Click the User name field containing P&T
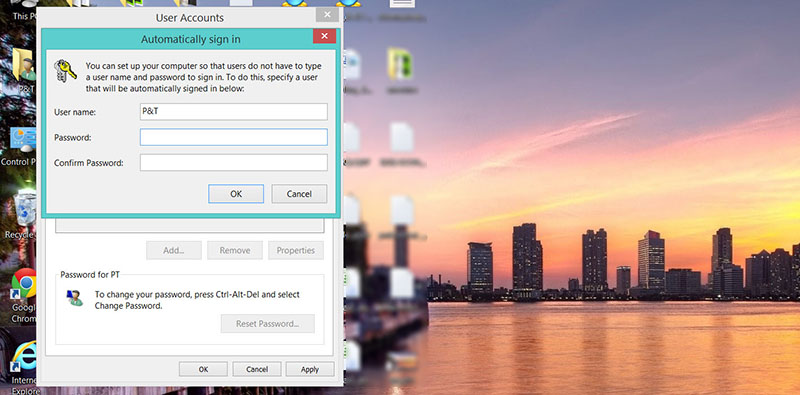The image size is (800, 395). (x=234, y=112)
